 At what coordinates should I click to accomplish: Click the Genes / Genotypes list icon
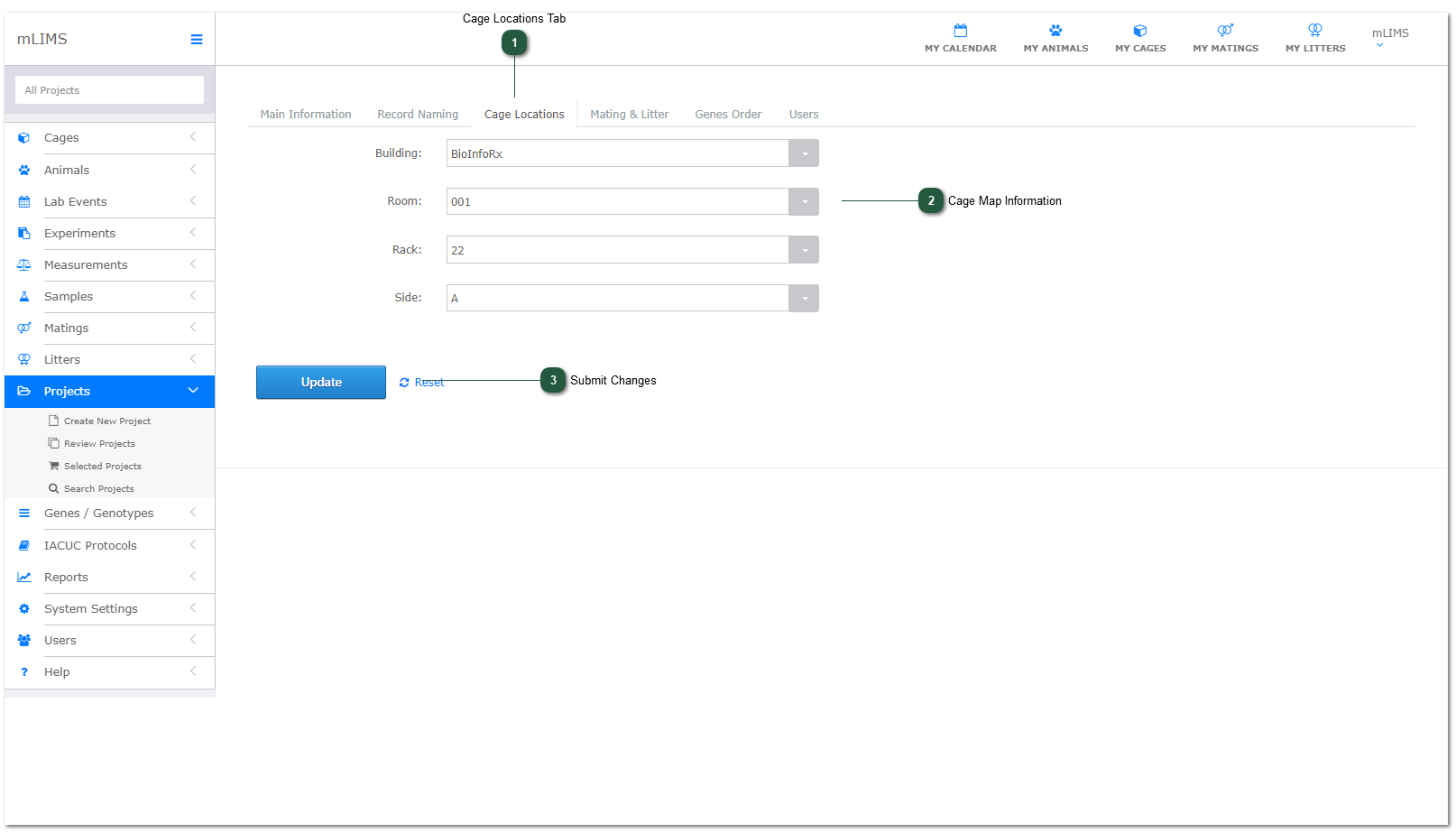click(x=24, y=513)
